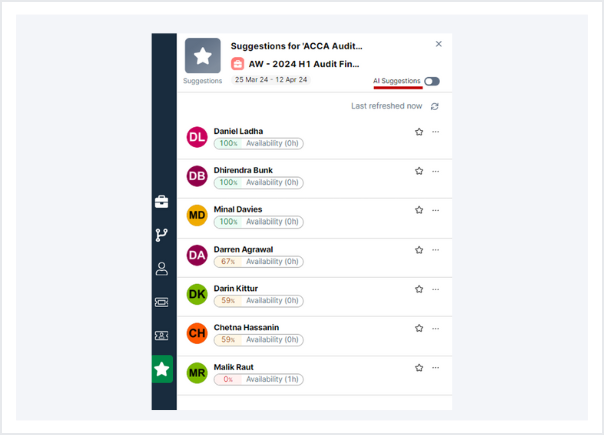Close the Suggestions panel

438,45
